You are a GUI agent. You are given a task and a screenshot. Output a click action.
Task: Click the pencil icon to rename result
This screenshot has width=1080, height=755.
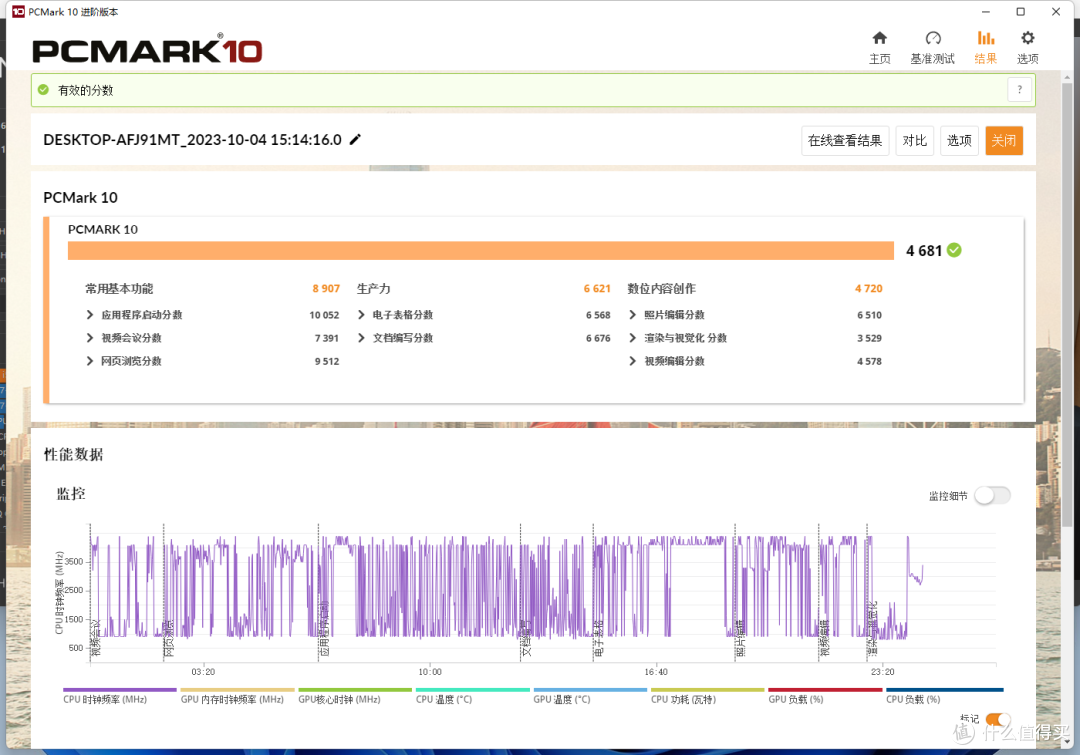pos(355,140)
